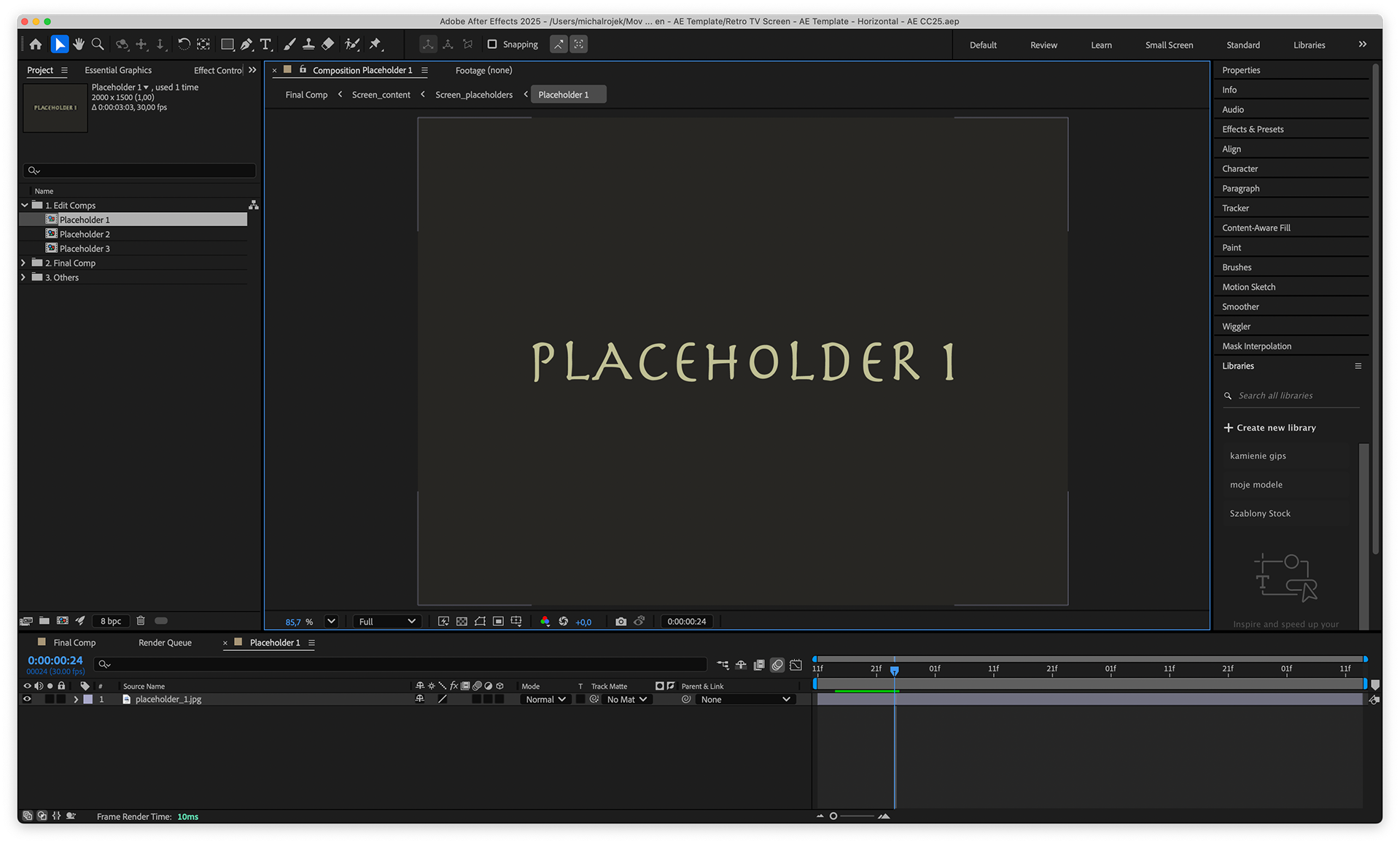Image resolution: width=1400 pixels, height=844 pixels.
Task: Expand the 2. Final Comp folder
Action: [23, 263]
